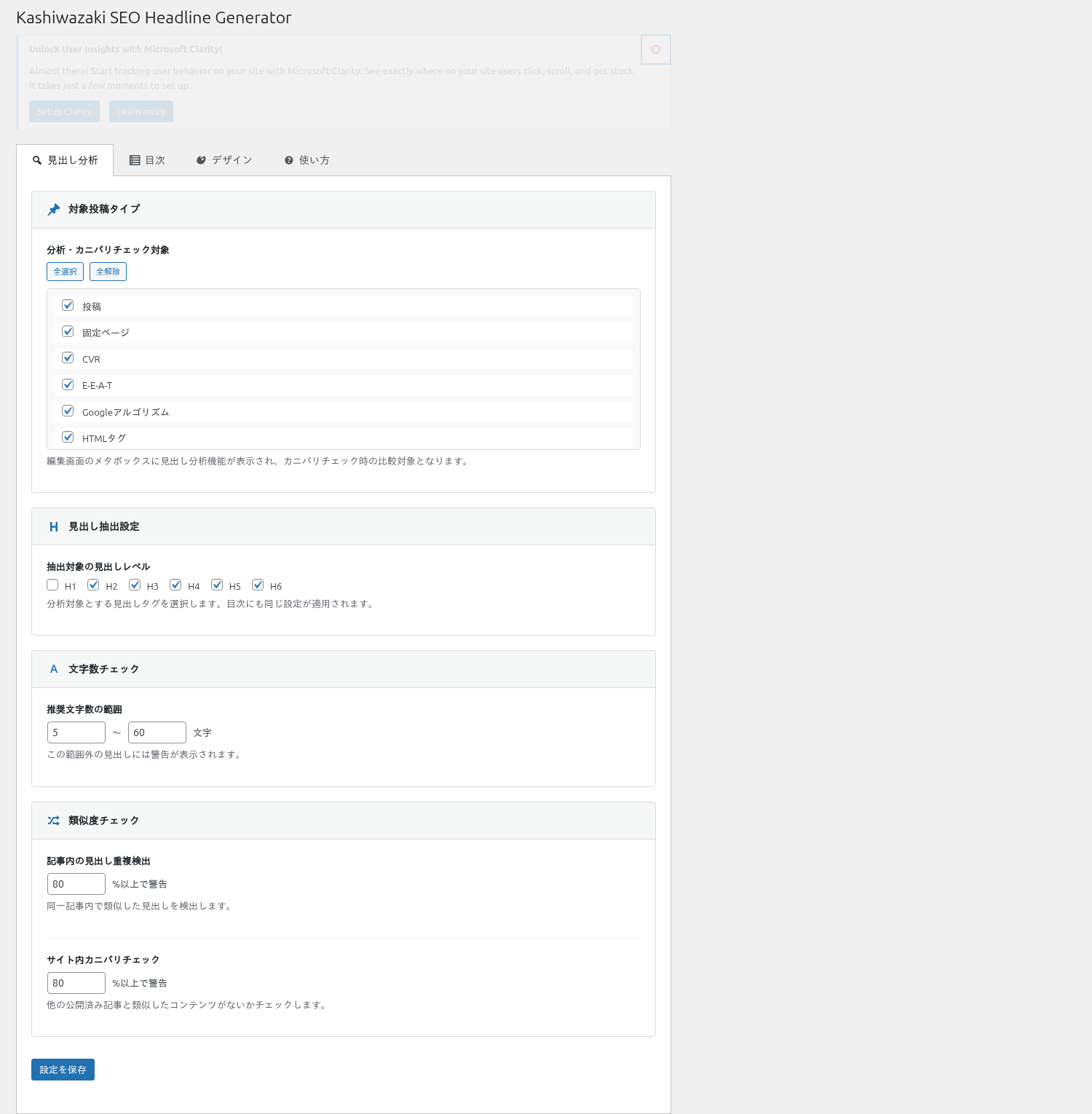Focus the minimum character count field
The width and height of the screenshot is (1092, 1114).
[x=76, y=732]
